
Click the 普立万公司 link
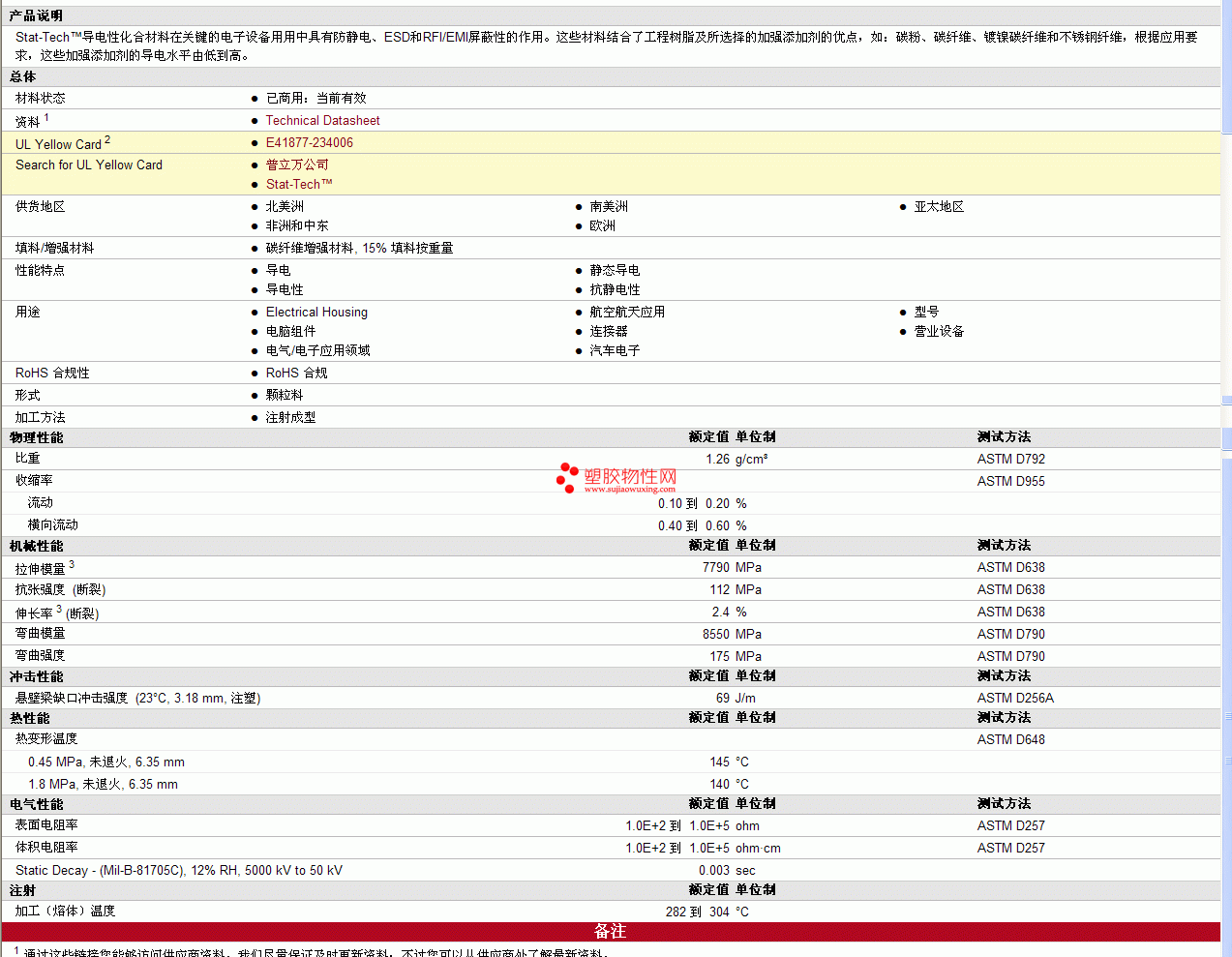pos(297,164)
